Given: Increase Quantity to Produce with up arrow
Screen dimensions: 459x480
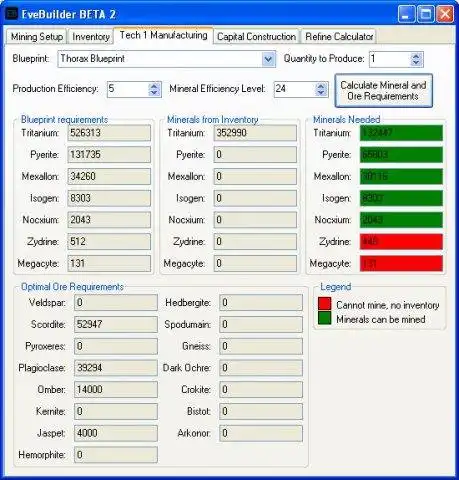Looking at the screenshot, I should 416,56.
